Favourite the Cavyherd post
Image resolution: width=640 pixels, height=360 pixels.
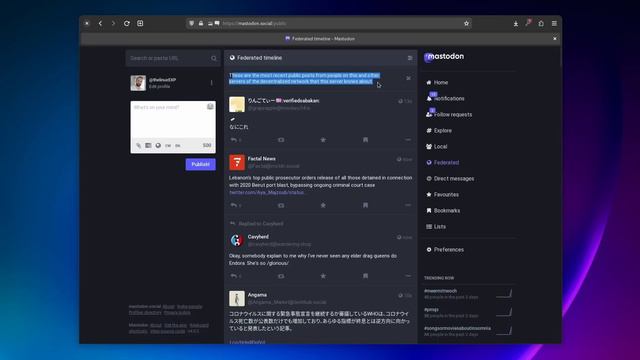(323, 276)
